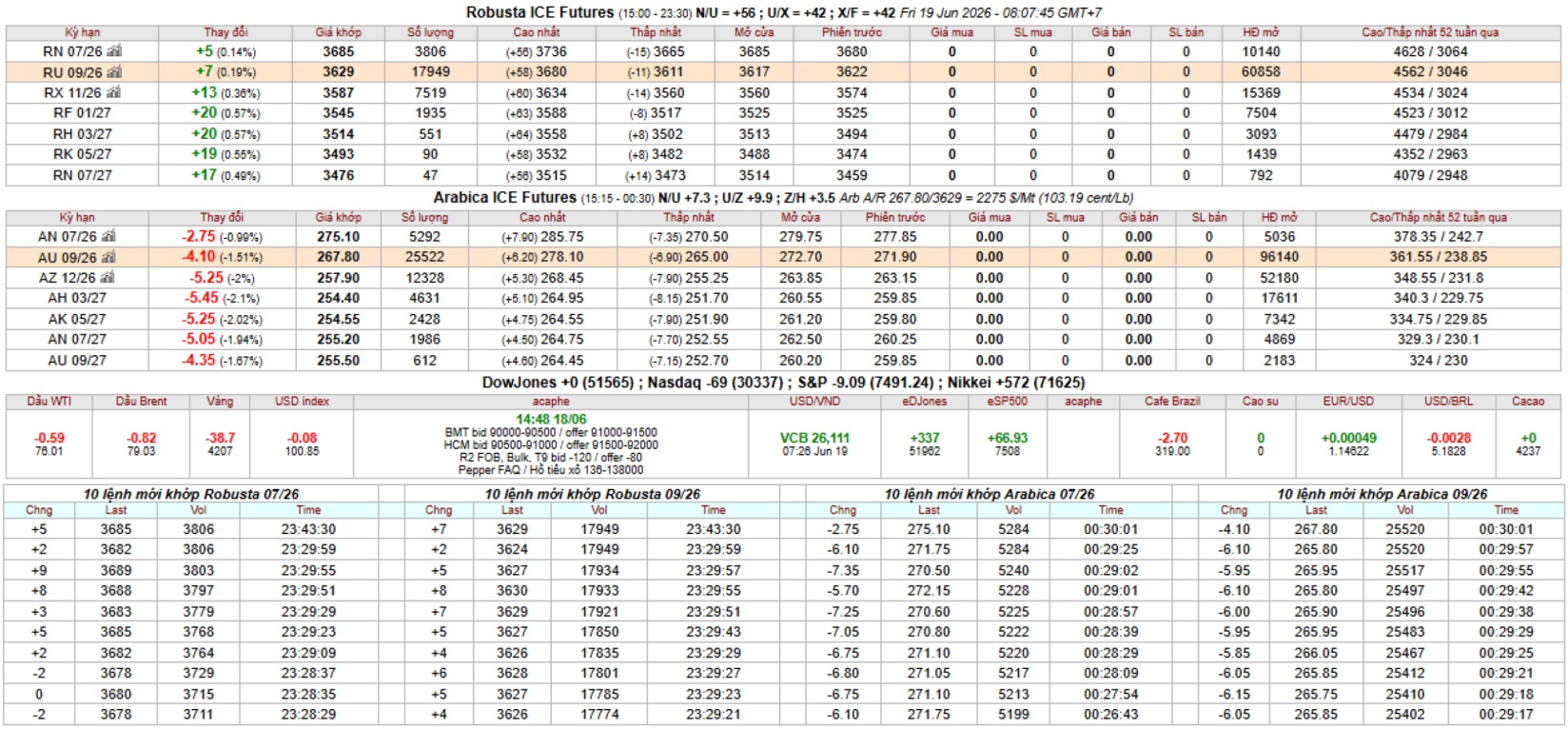The image size is (1568, 729).
Task: Select the RN 07/27 Robusta contract
Action: pos(82,175)
